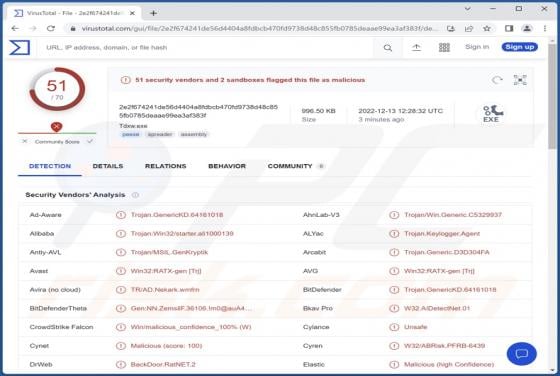Screen dimensions: 560x376
Task: Select the Elastic Malicious (high Confidence) result
Action: (449, 365)
